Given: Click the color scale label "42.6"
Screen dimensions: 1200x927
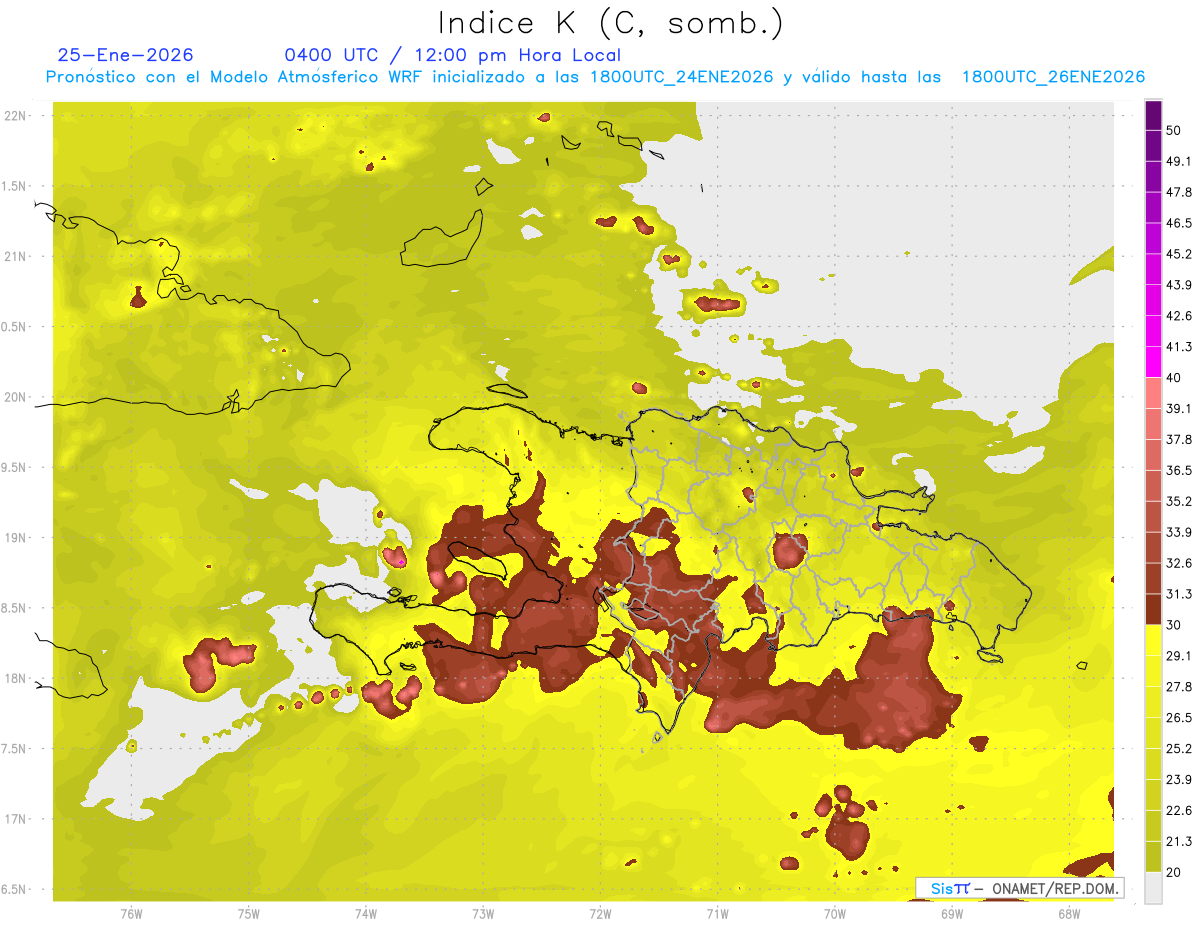Looking at the screenshot, I should point(1179,316).
